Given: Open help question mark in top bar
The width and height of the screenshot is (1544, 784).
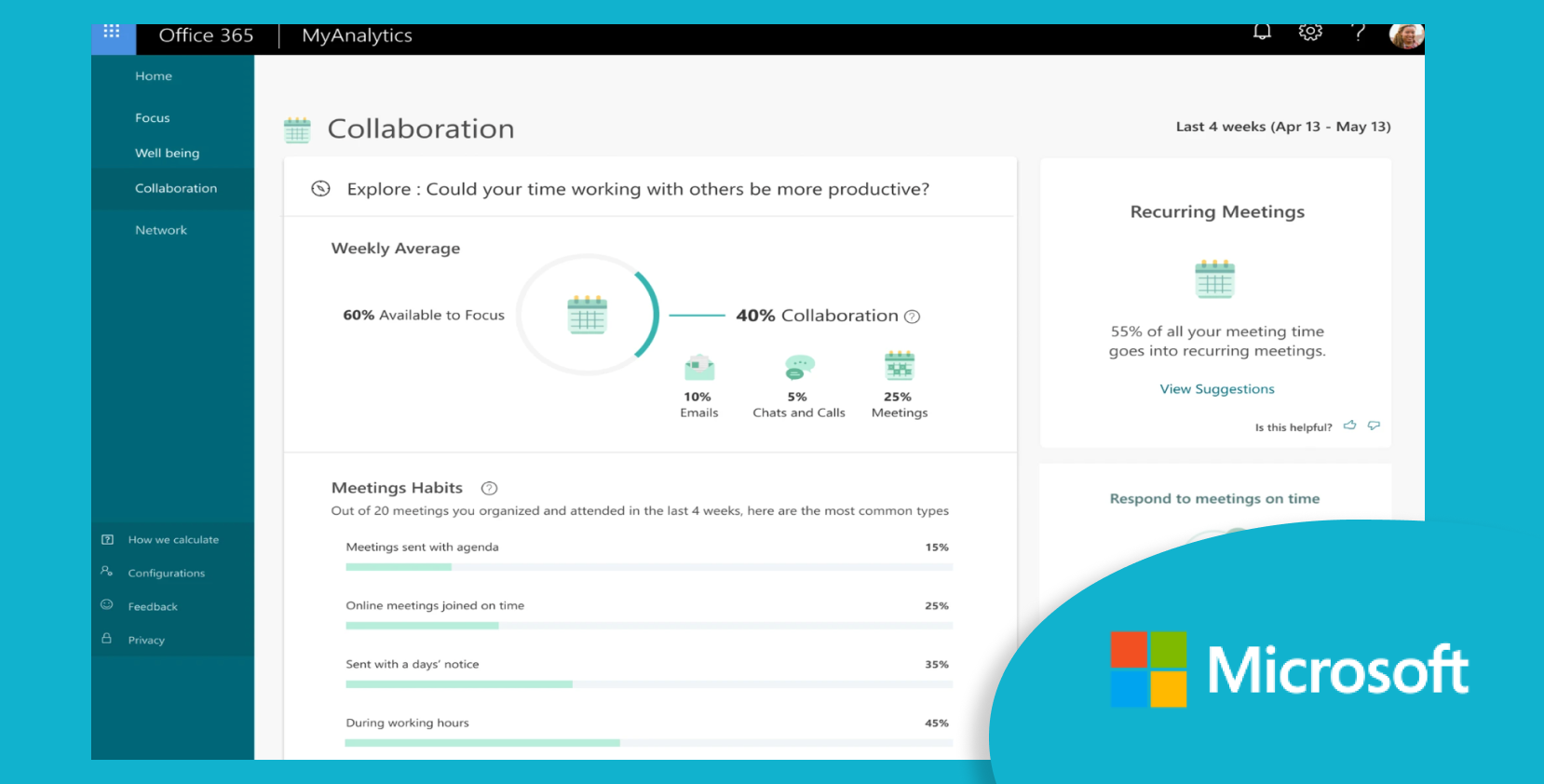Looking at the screenshot, I should click(1359, 33).
